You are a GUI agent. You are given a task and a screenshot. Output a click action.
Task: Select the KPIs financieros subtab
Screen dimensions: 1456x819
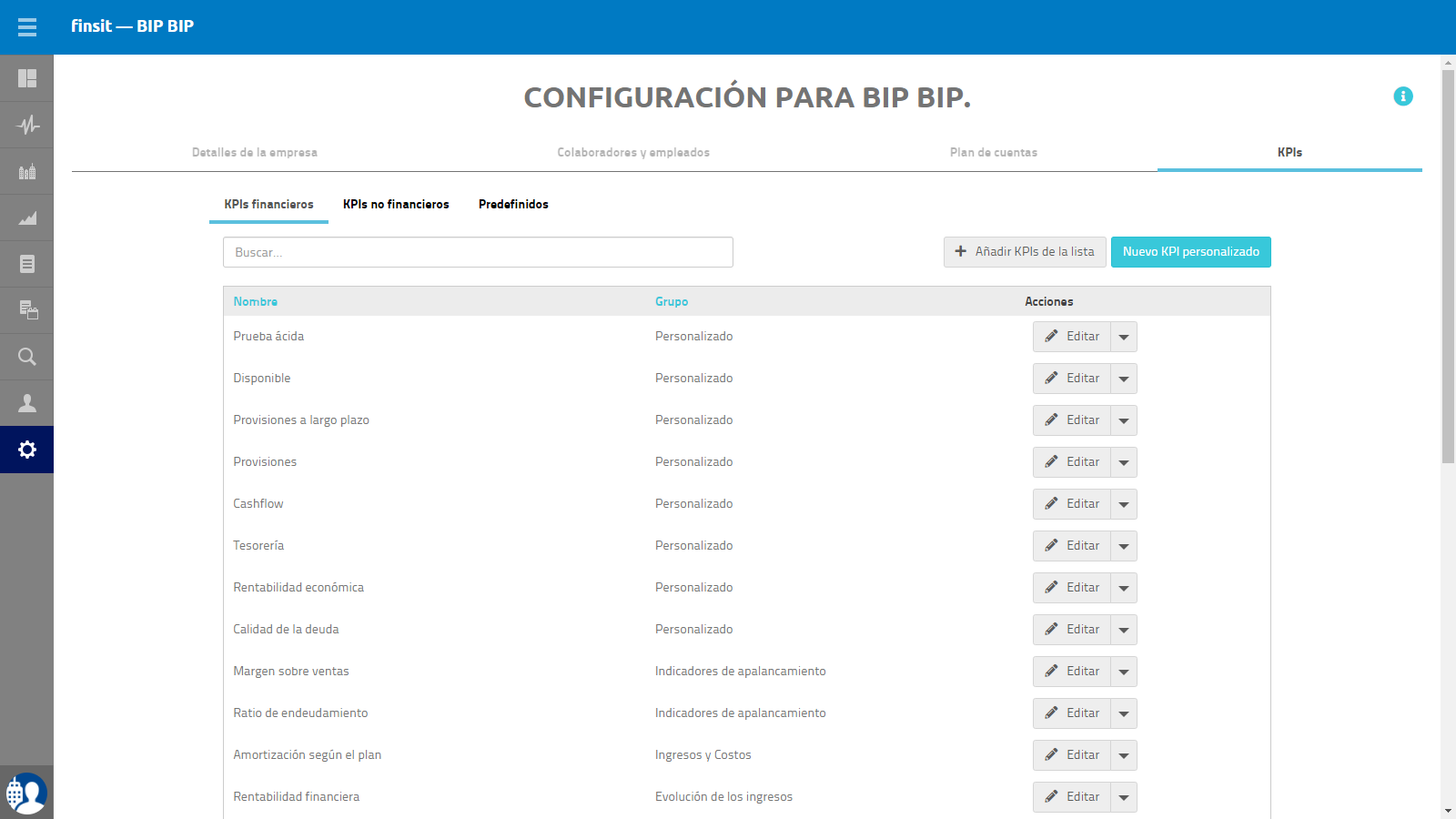[268, 204]
